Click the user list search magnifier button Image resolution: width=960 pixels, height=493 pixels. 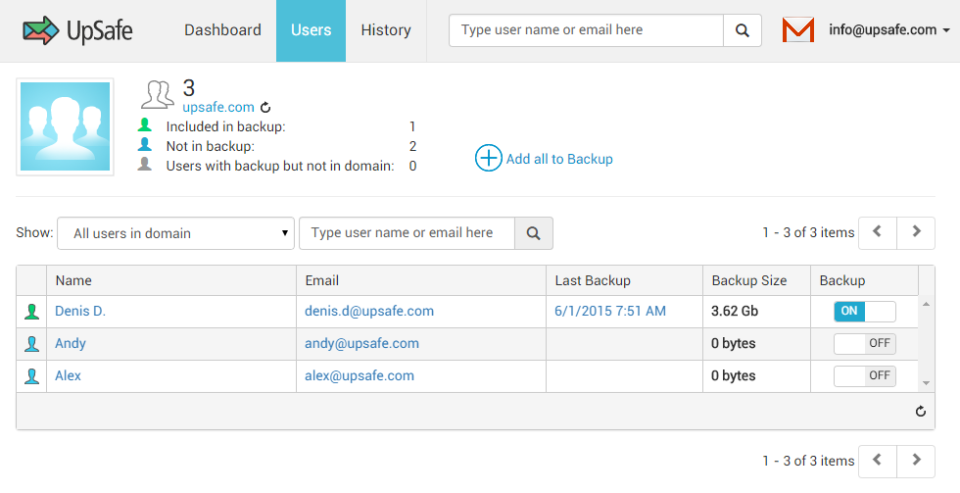click(533, 233)
